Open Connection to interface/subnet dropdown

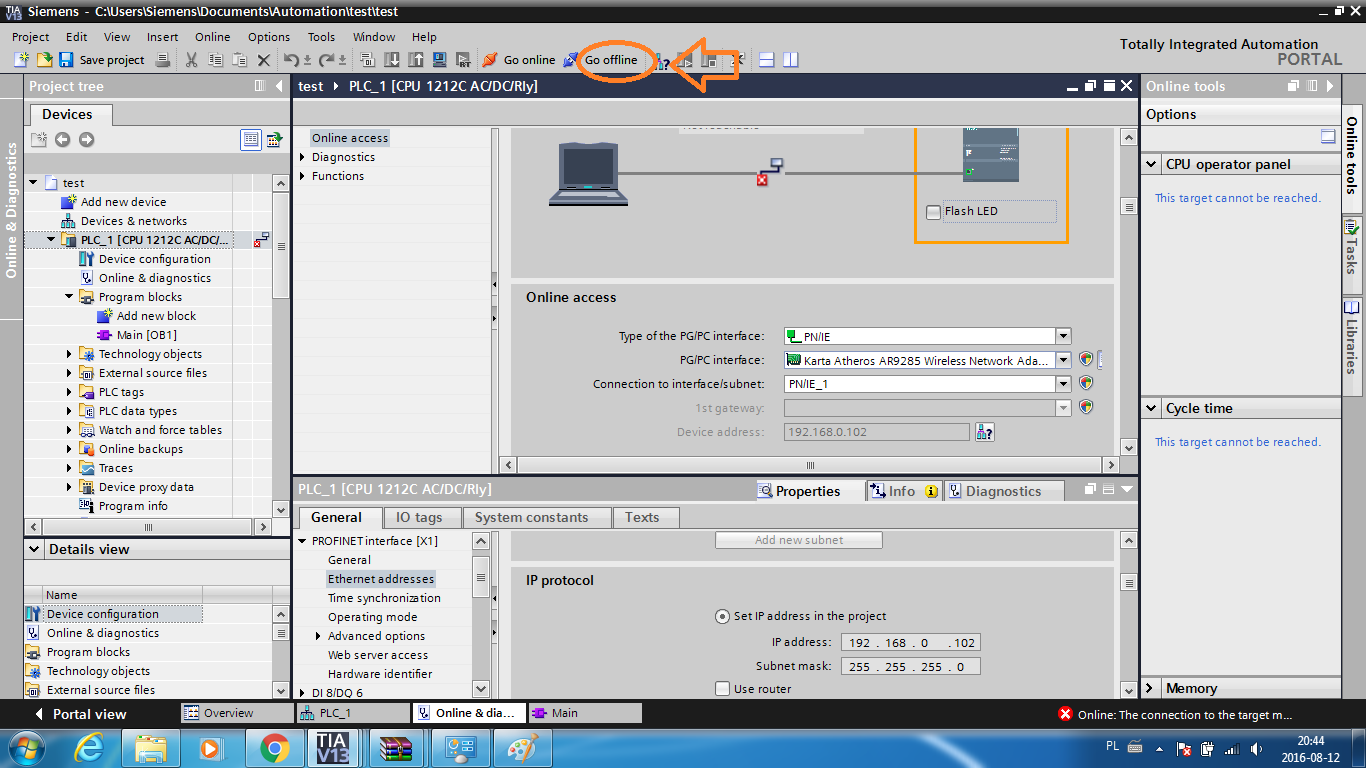1064,384
